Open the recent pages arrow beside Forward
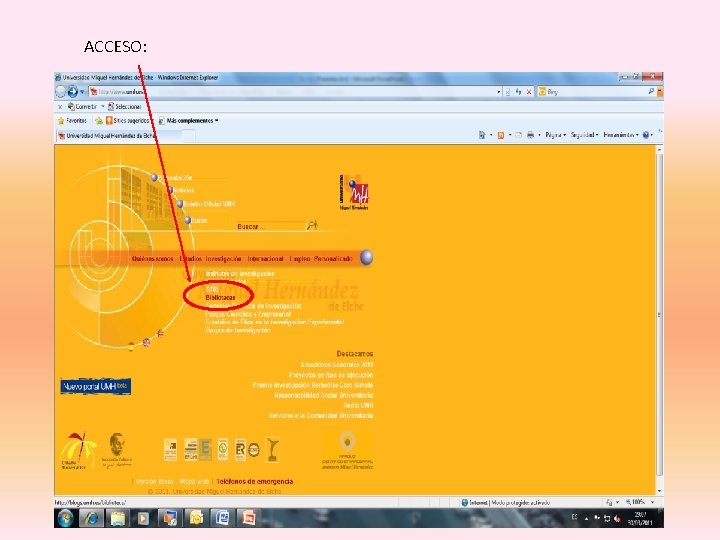The height and width of the screenshot is (540, 720). pos(82,92)
